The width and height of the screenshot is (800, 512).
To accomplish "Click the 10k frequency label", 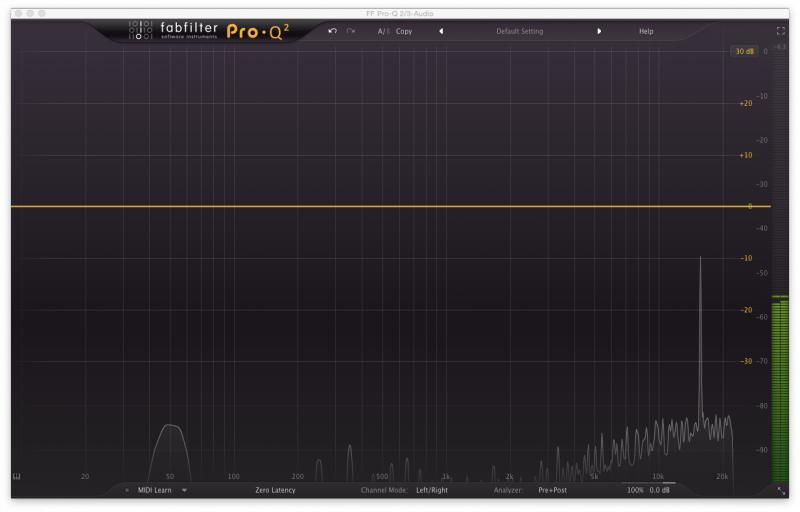I will pyautogui.click(x=658, y=476).
